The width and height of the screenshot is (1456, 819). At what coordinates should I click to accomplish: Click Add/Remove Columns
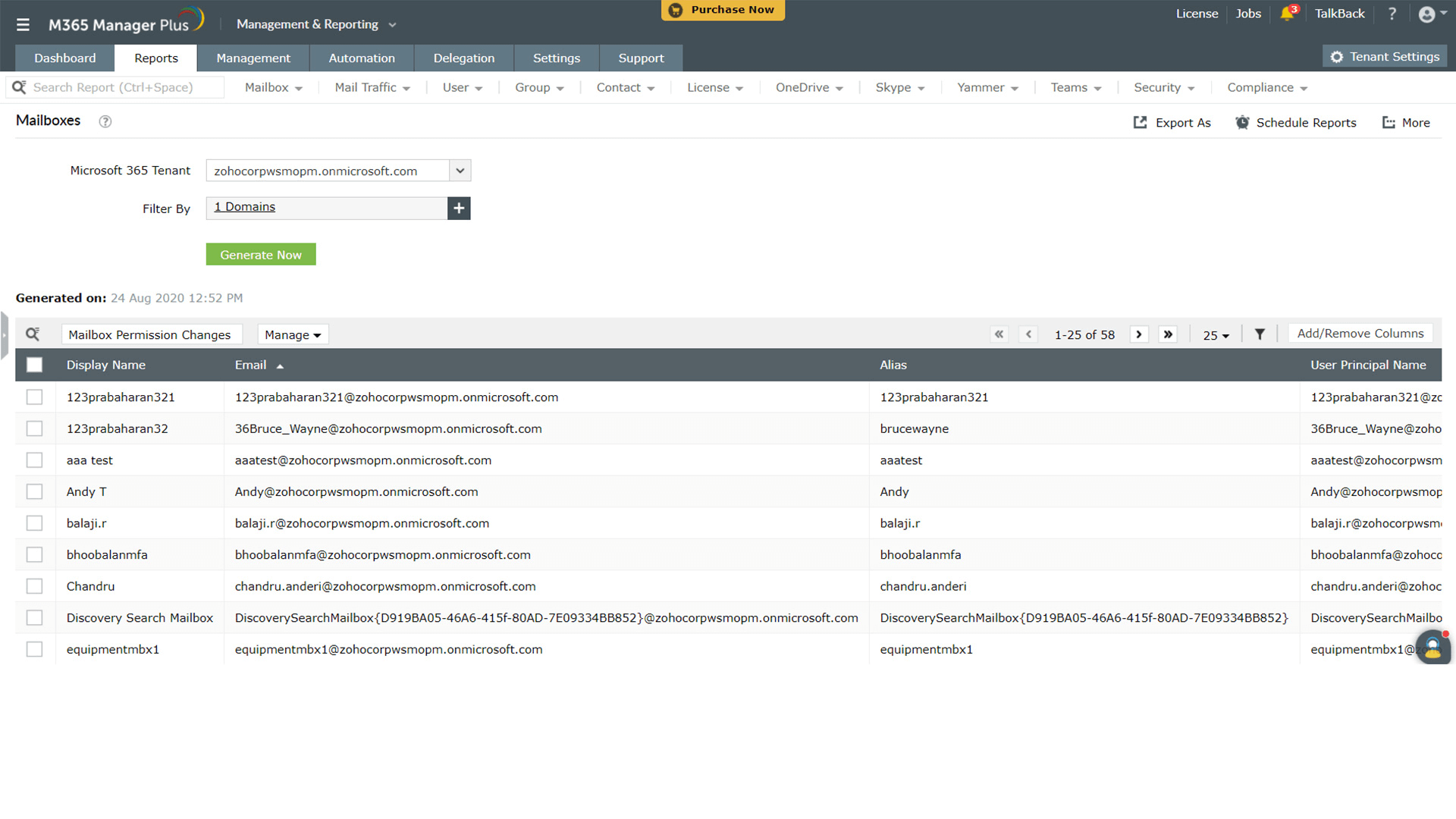(x=1360, y=333)
